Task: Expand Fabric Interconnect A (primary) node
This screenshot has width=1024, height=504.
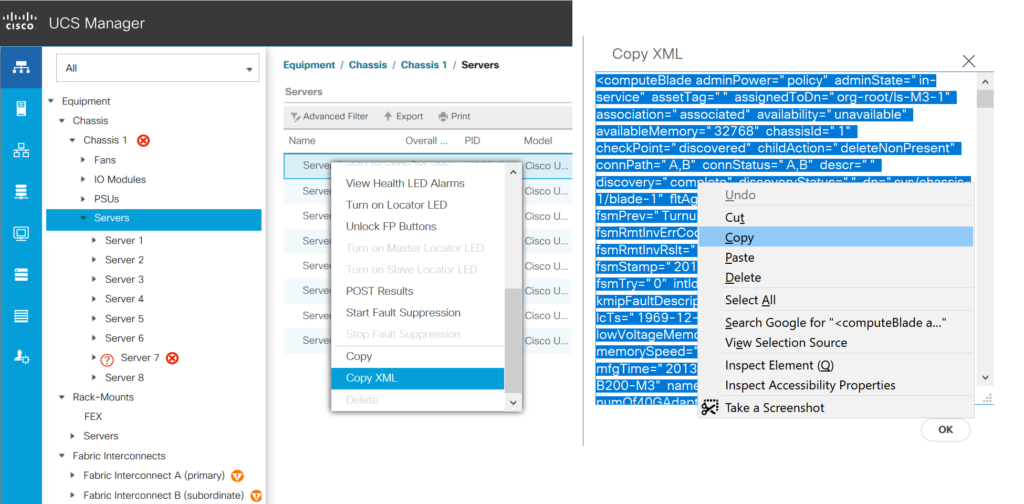Action: click(x=72, y=475)
